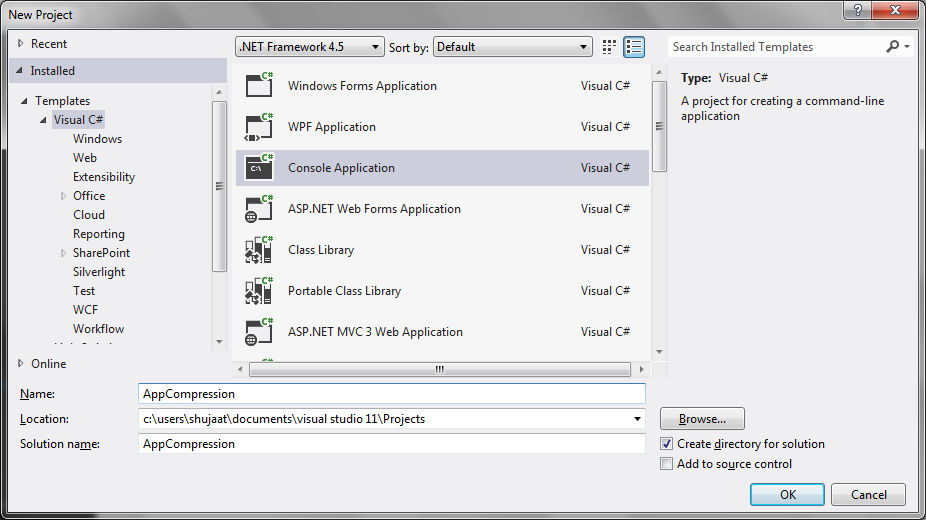The height and width of the screenshot is (520, 926).
Task: Select Console Application template name
Action: [341, 168]
